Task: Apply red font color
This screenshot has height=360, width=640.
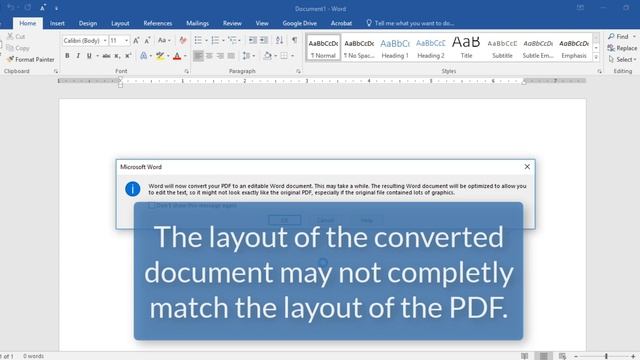Action: click(177, 56)
